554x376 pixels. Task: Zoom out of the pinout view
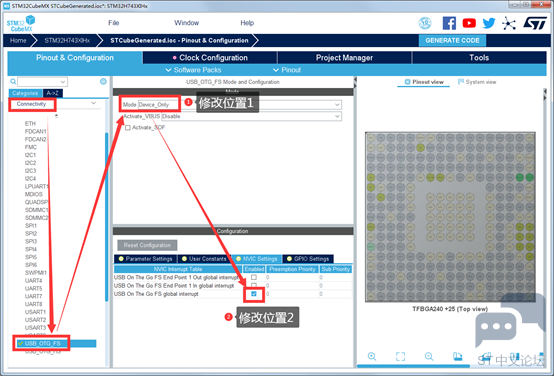coord(429,356)
